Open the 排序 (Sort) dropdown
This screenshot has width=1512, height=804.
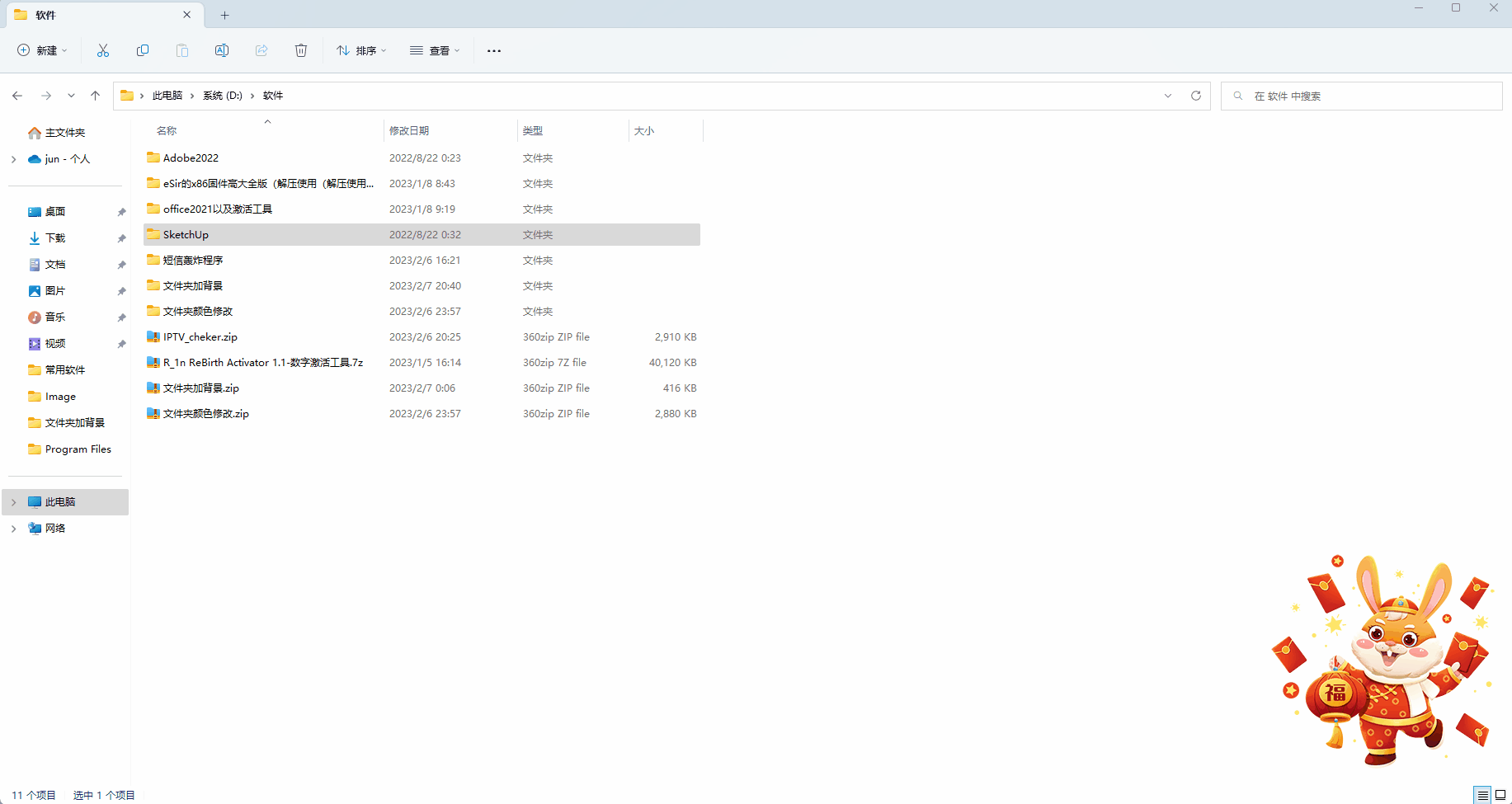click(x=361, y=50)
